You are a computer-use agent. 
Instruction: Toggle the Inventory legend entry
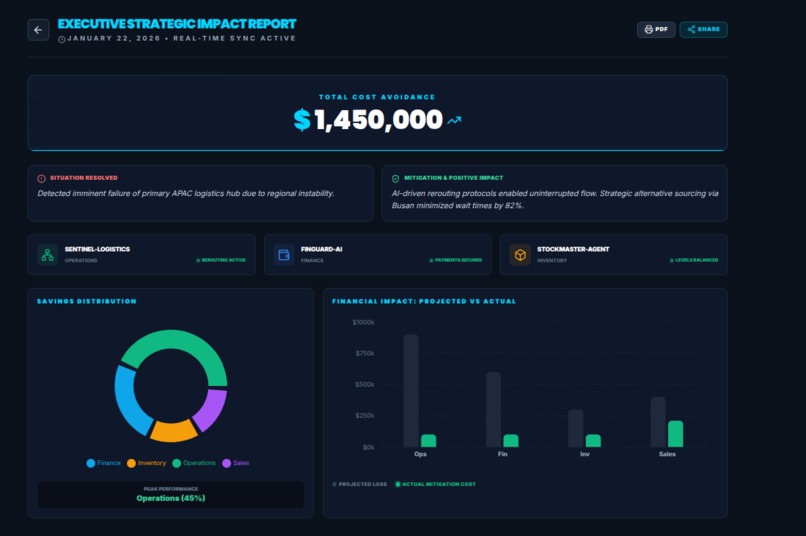[x=146, y=463]
